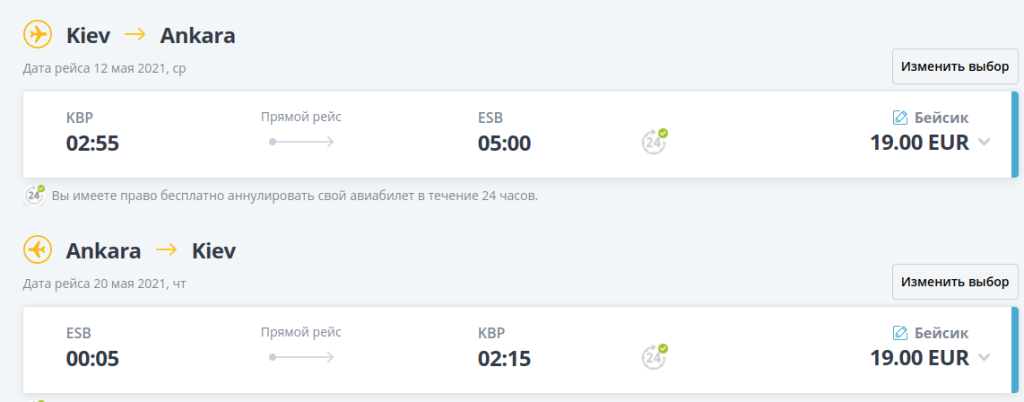Click the 02:55 KBP departure time

tap(93, 143)
